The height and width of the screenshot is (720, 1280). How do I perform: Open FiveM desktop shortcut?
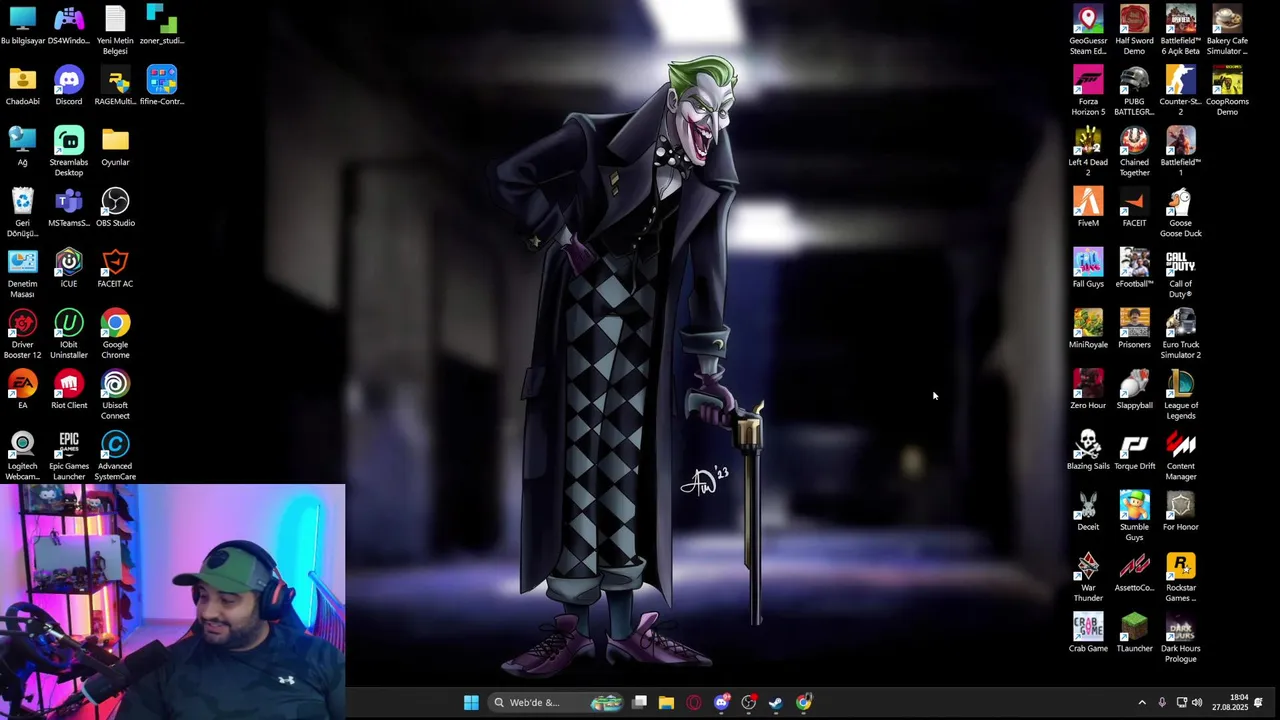(x=1088, y=207)
